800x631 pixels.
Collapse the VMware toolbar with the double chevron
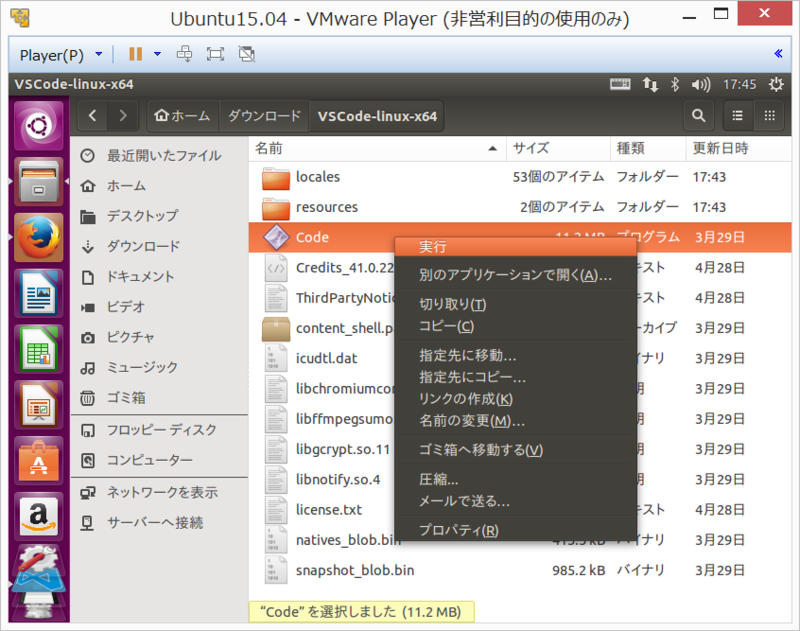[x=779, y=53]
